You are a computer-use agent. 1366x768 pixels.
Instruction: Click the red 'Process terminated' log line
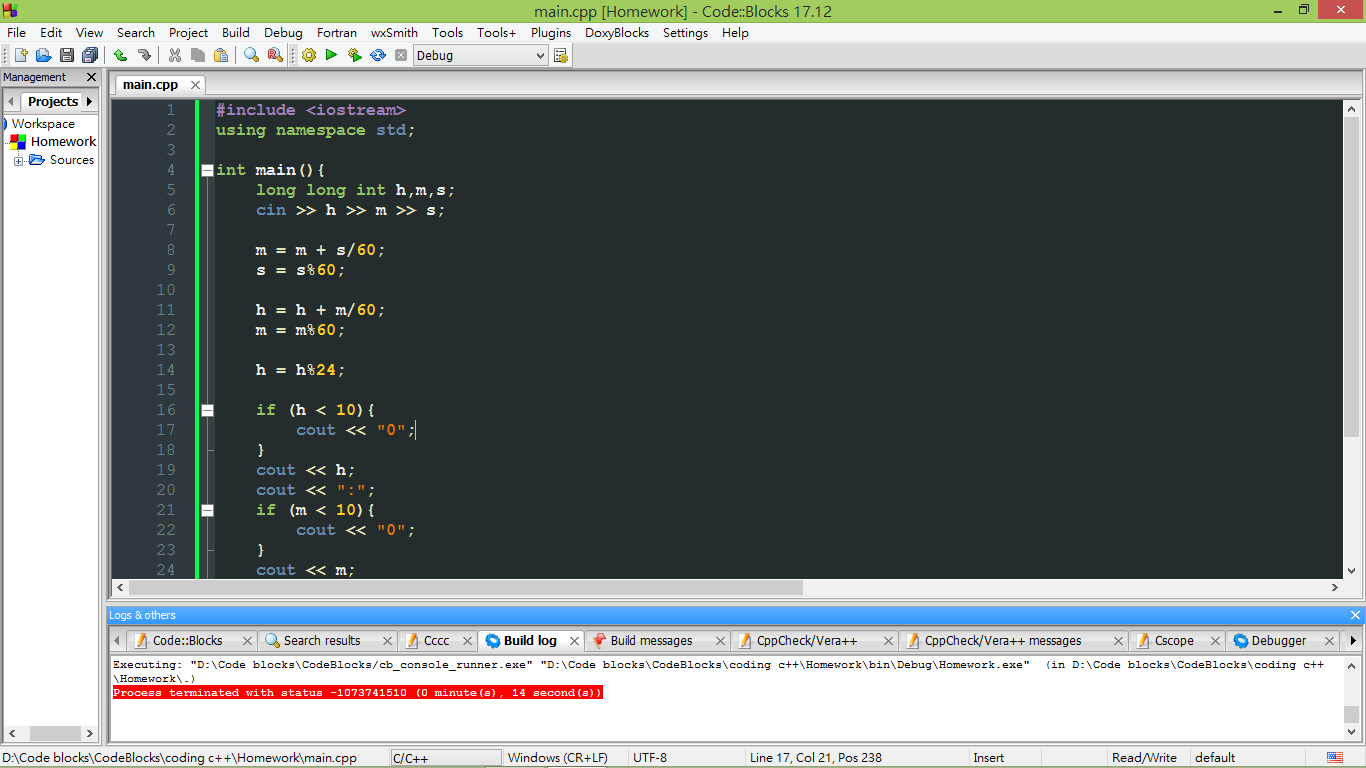(357, 692)
